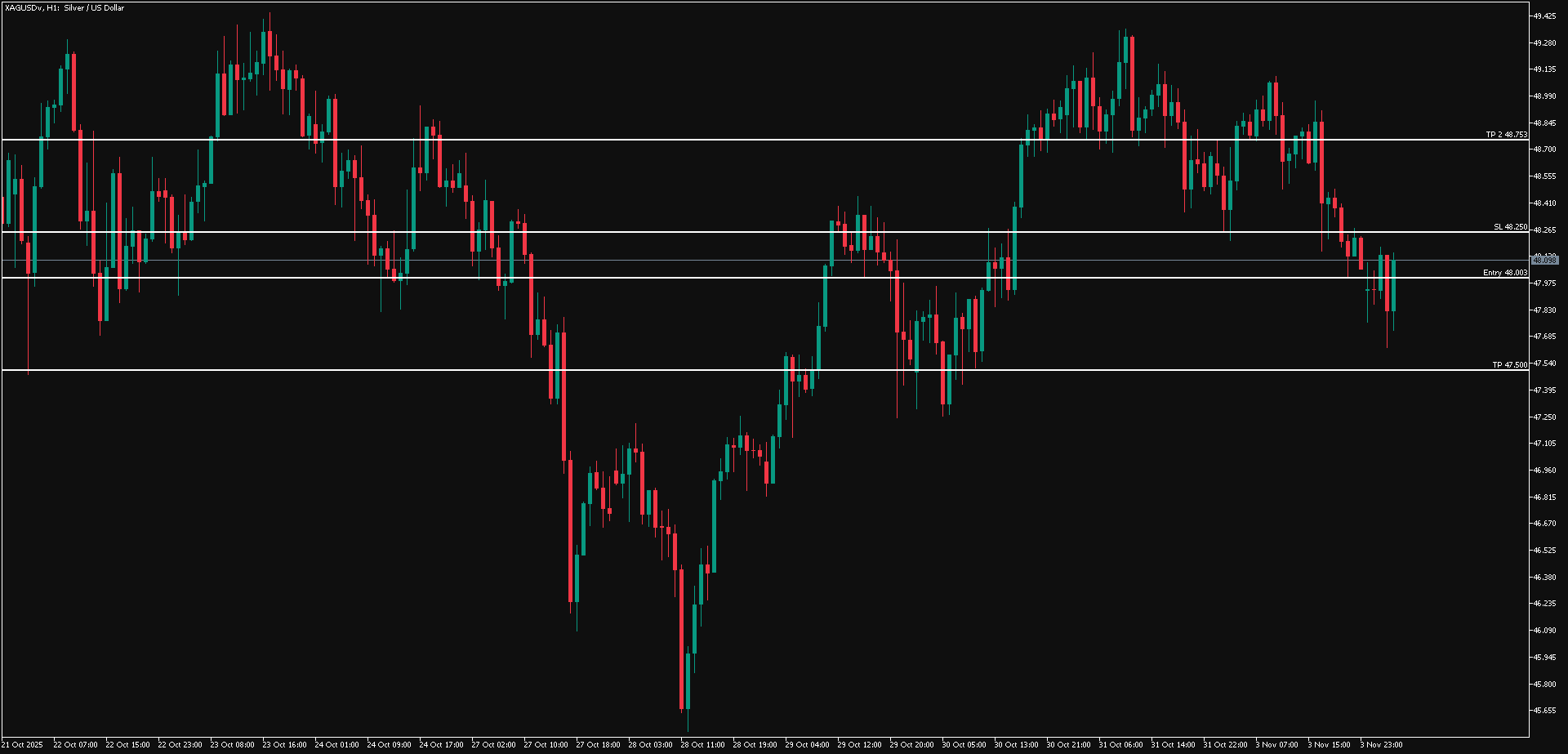Click the lowest red candle near 45.655
The height and width of the screenshot is (754, 1568).
[x=681, y=637]
